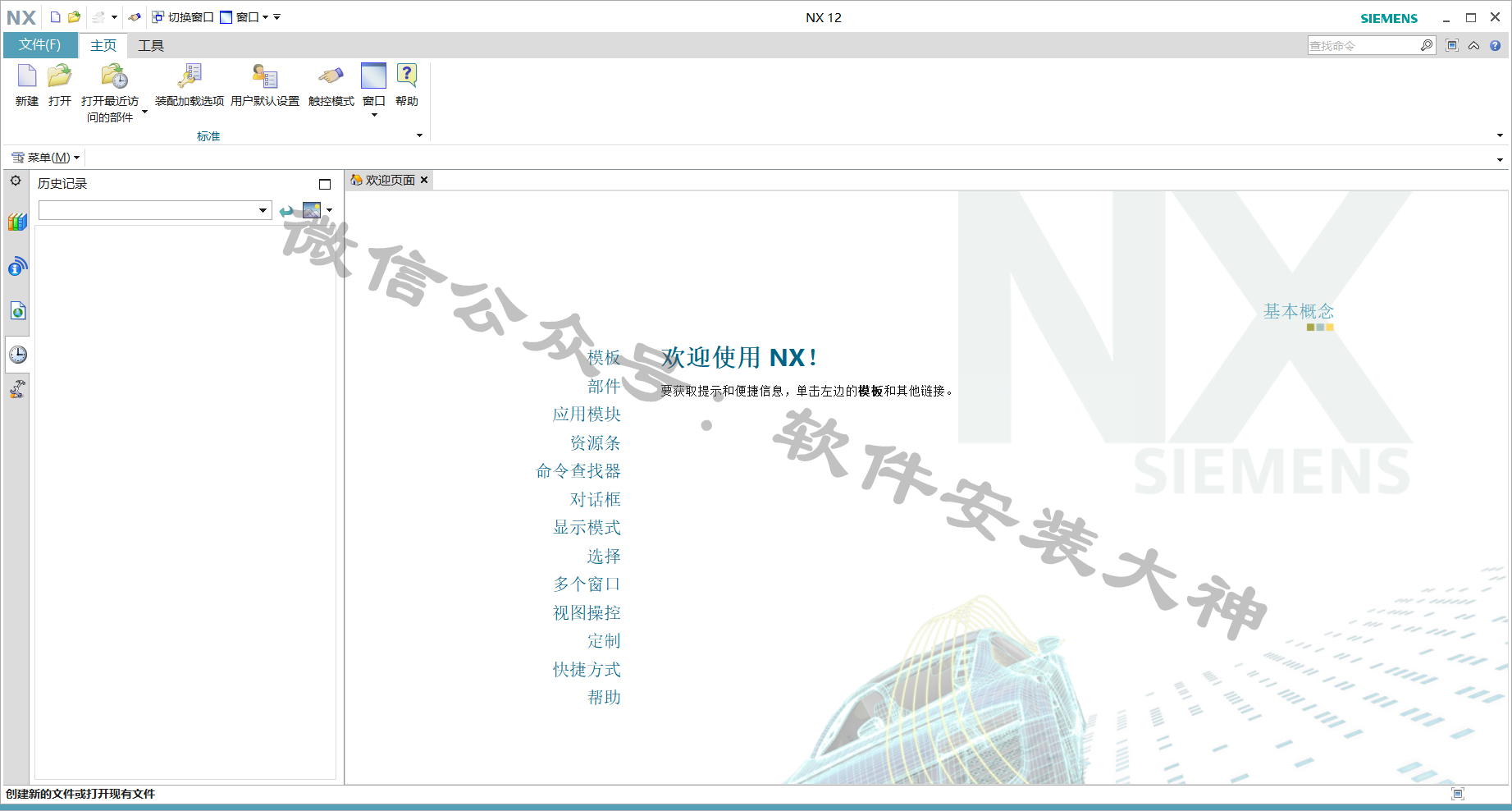Click 切换窗口 switch window button
The height and width of the screenshot is (811, 1512).
[183, 17]
